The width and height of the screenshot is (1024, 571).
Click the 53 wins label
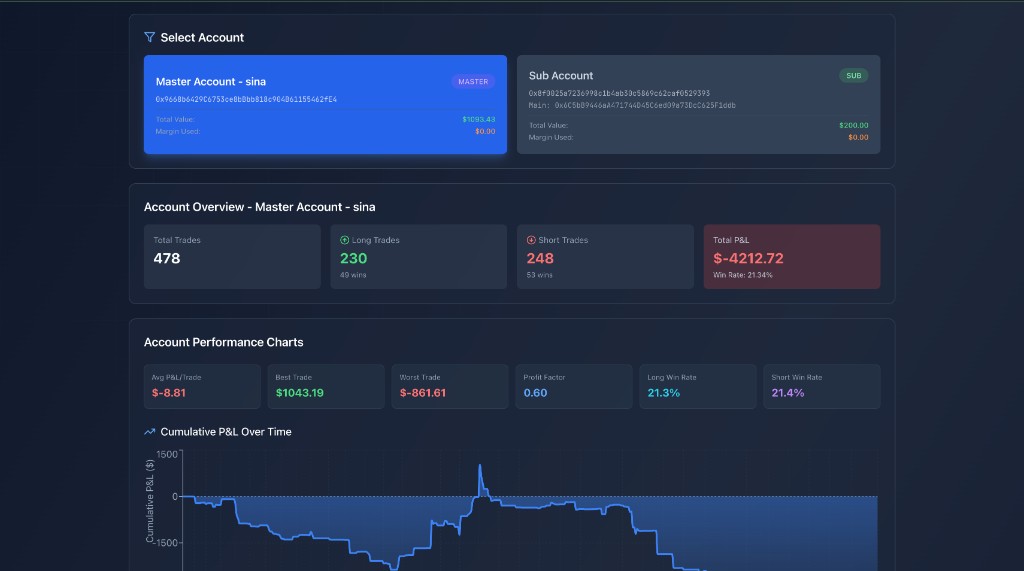[539, 275]
